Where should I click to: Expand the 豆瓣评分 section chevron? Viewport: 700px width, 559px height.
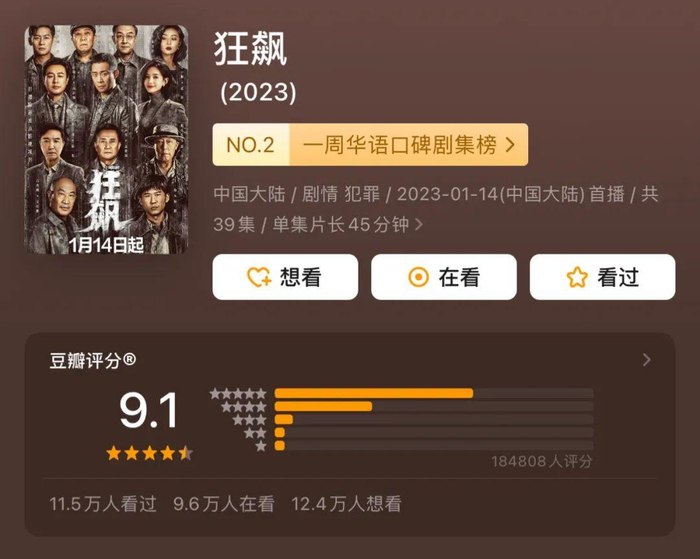[646, 360]
